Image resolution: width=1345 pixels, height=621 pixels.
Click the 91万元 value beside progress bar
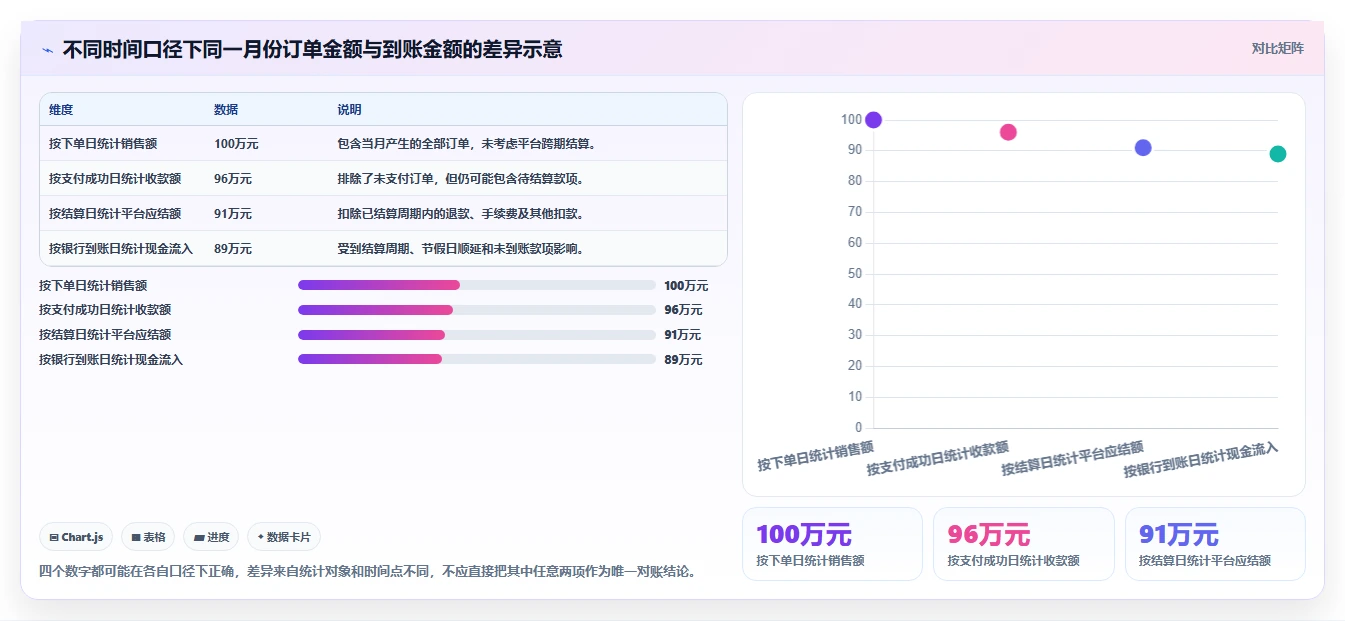[x=683, y=335]
